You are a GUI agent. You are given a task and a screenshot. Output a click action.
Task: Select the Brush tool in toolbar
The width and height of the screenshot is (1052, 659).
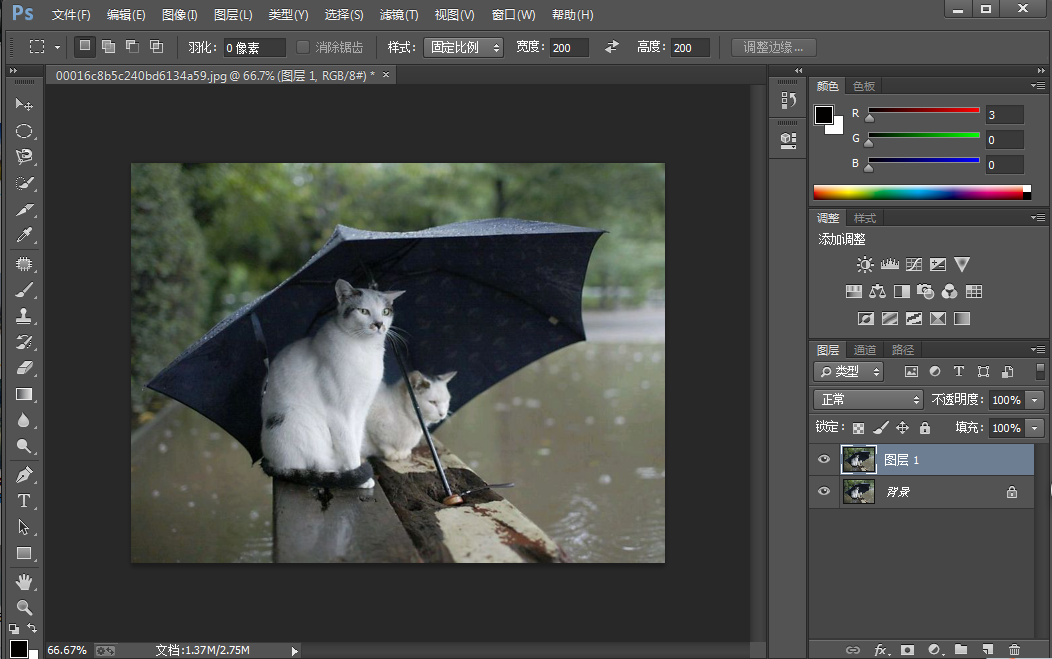(x=24, y=290)
